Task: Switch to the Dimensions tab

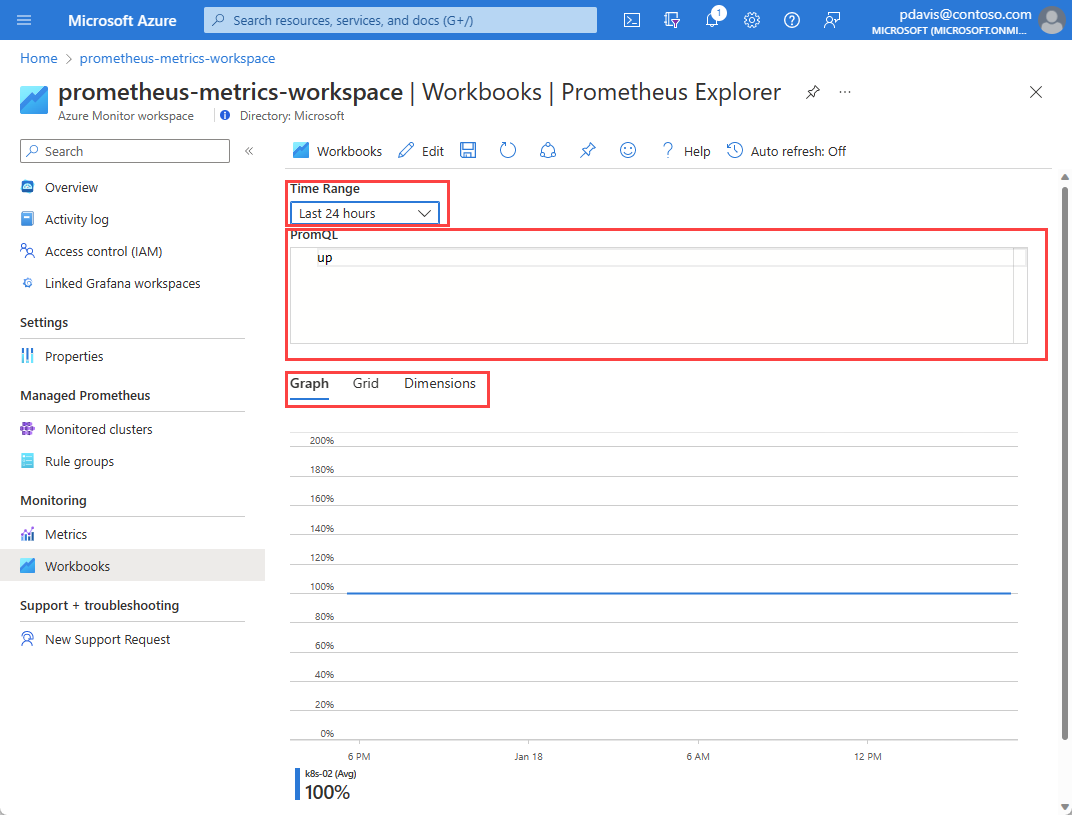Action: 440,383
